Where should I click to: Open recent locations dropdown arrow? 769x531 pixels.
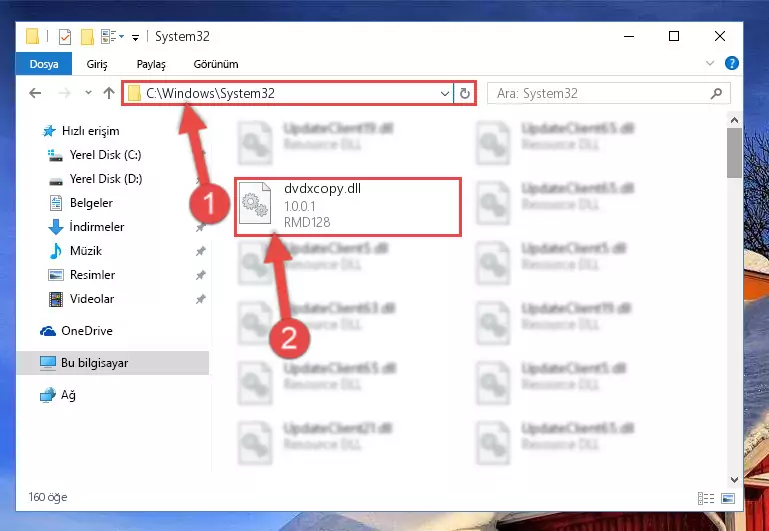(x=88, y=93)
